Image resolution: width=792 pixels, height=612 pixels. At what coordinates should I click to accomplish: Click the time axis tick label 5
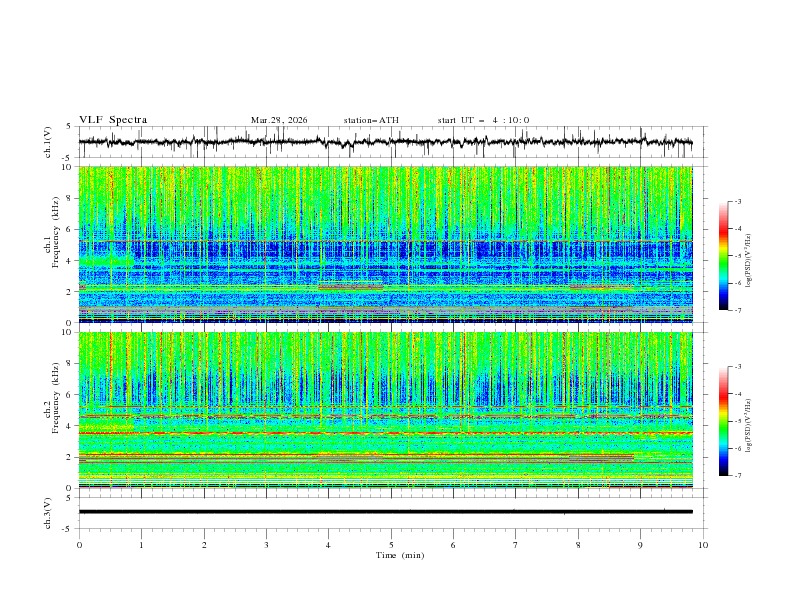pyautogui.click(x=391, y=545)
